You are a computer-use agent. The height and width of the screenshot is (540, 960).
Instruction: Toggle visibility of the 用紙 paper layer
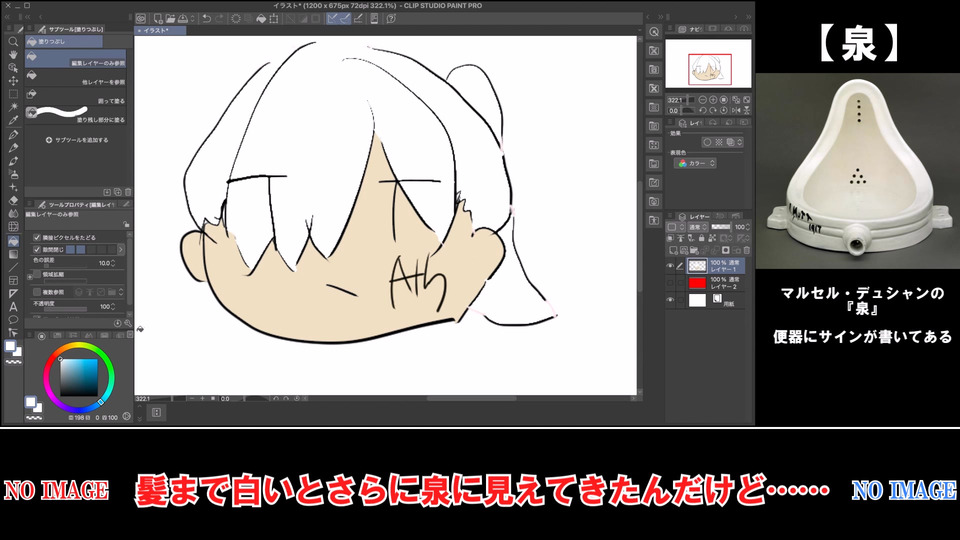670,300
